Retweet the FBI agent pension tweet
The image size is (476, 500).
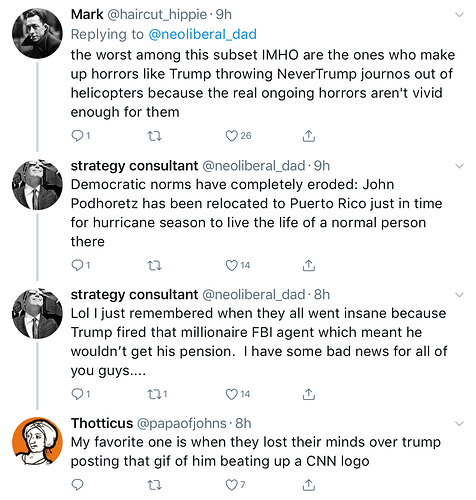point(155,395)
